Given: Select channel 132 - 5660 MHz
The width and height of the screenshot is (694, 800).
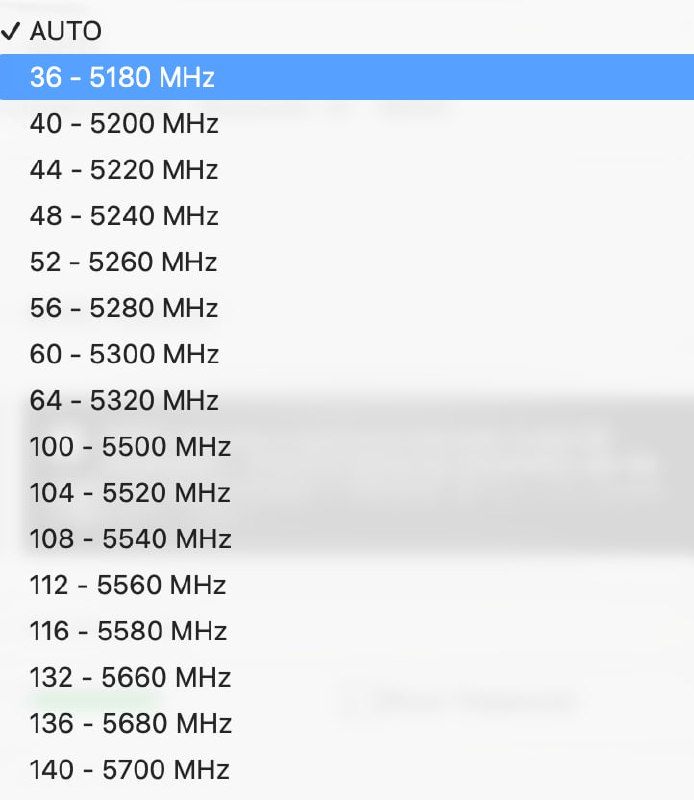Looking at the screenshot, I should pos(130,677).
